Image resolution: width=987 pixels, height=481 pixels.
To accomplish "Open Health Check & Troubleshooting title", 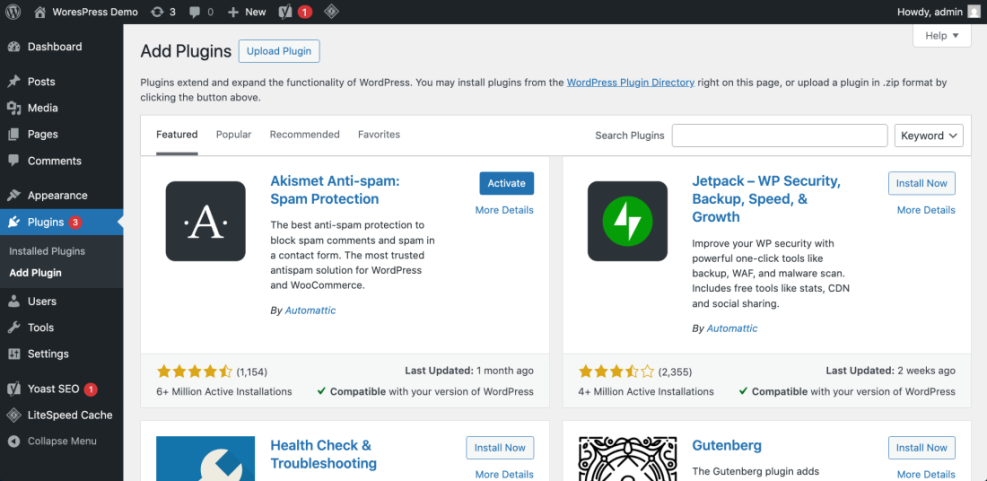I will pos(324,455).
